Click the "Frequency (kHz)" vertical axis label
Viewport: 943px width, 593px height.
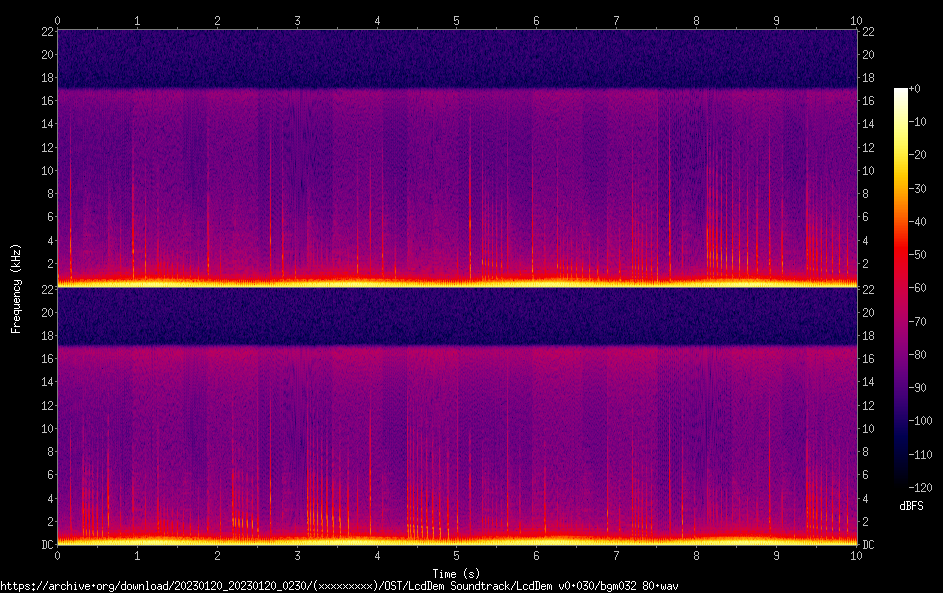pos(16,287)
